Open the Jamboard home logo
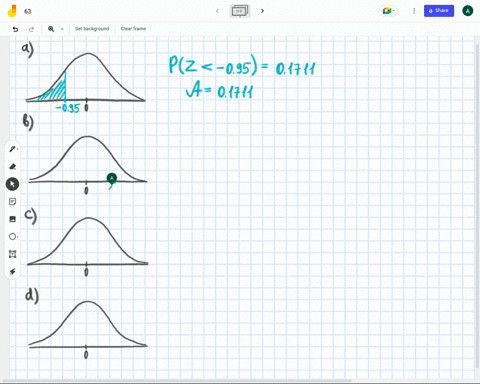Image resolution: width=480 pixels, height=384 pixels. tap(12, 11)
